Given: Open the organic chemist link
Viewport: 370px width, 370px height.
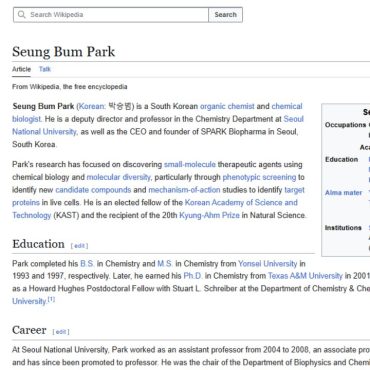Looking at the screenshot, I should coord(227,106).
